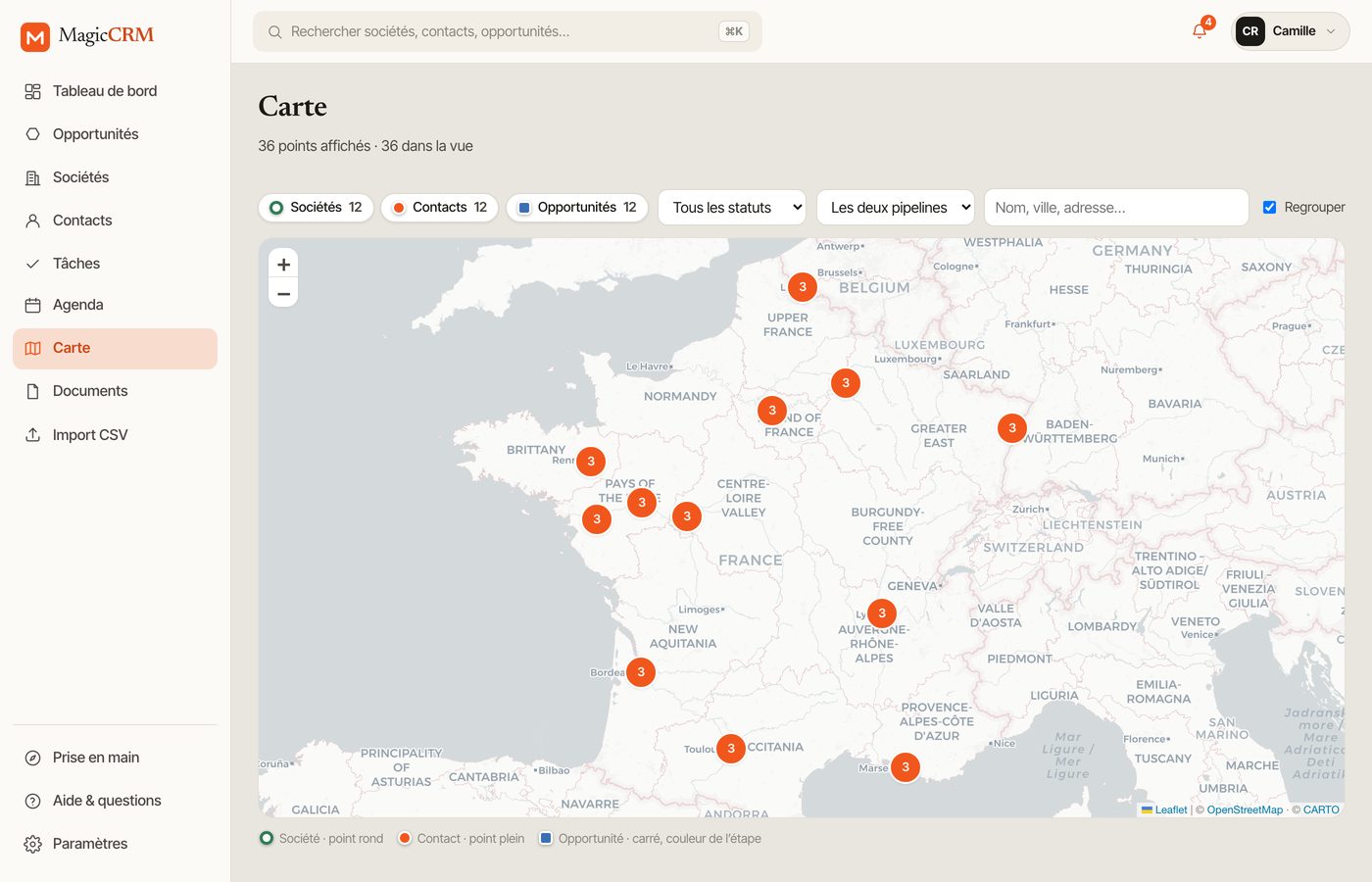Click the global search field
This screenshot has height=882, width=1372.
[x=508, y=31]
